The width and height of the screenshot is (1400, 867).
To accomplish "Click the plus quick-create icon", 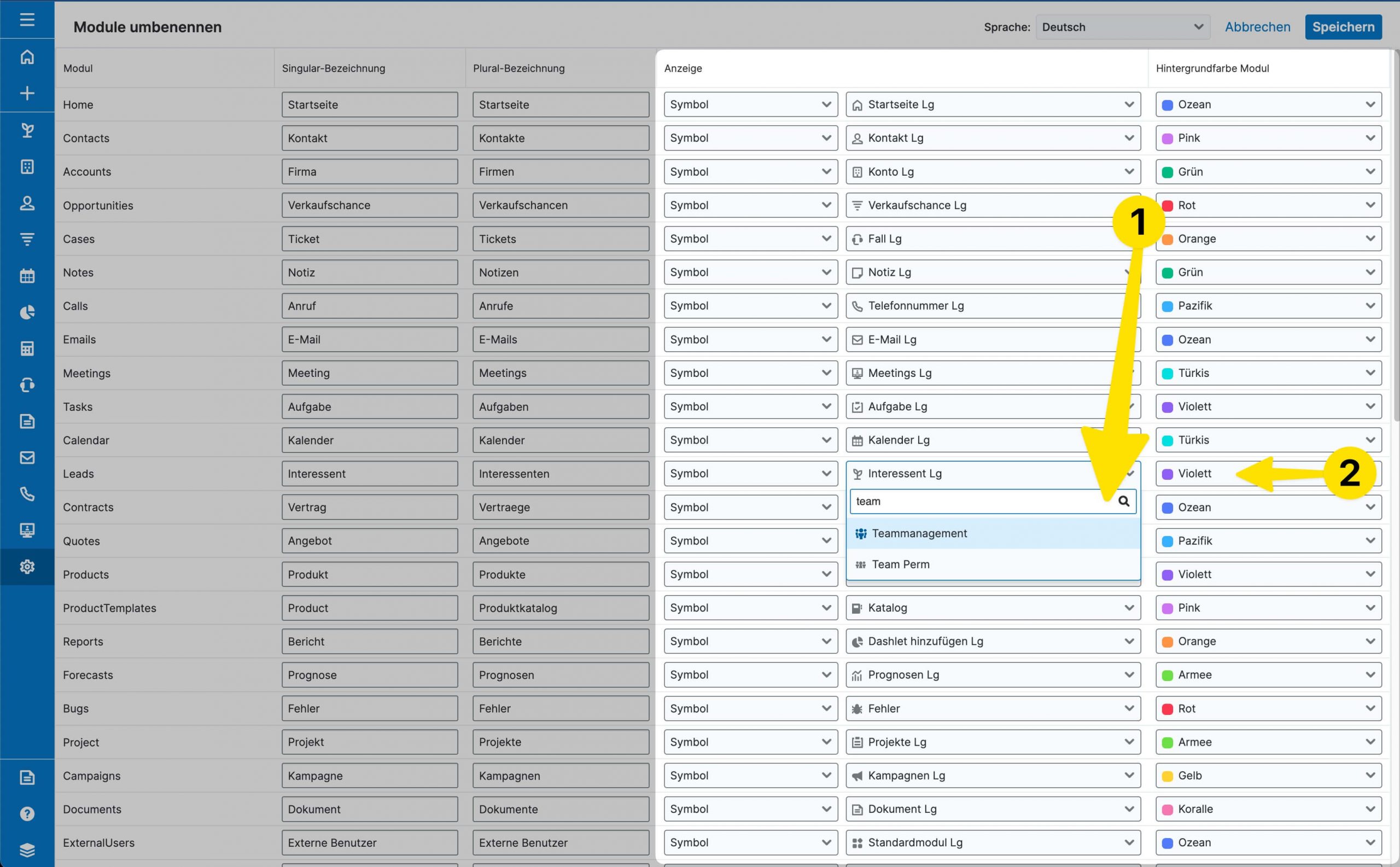I will [x=27, y=94].
